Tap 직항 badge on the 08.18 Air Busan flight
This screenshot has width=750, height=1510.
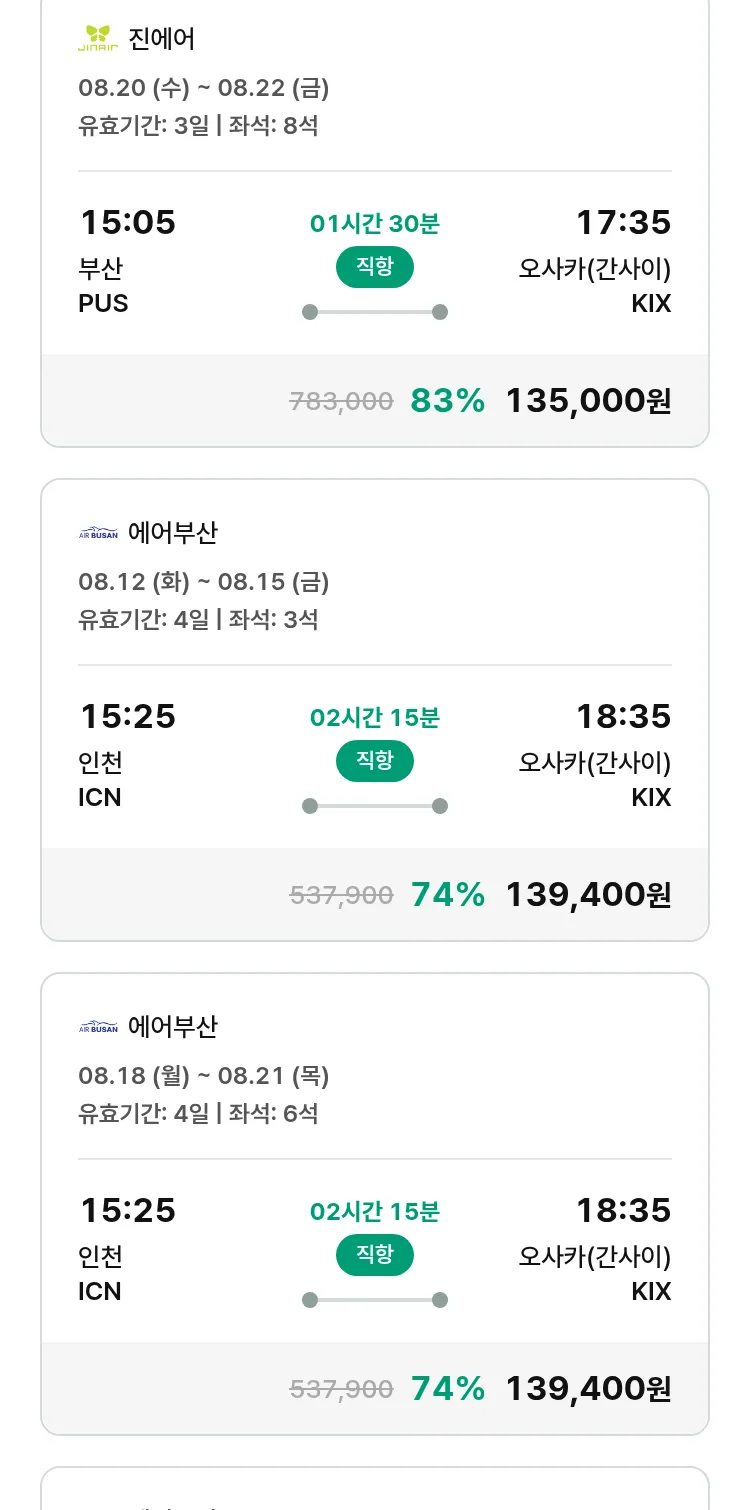[375, 1255]
